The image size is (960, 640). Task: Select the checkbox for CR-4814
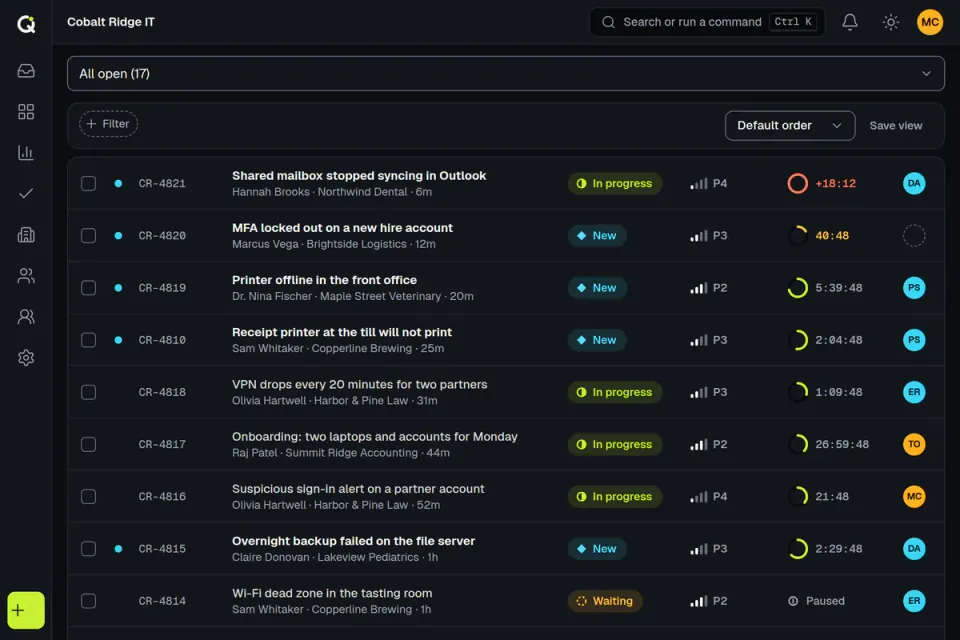click(89, 601)
